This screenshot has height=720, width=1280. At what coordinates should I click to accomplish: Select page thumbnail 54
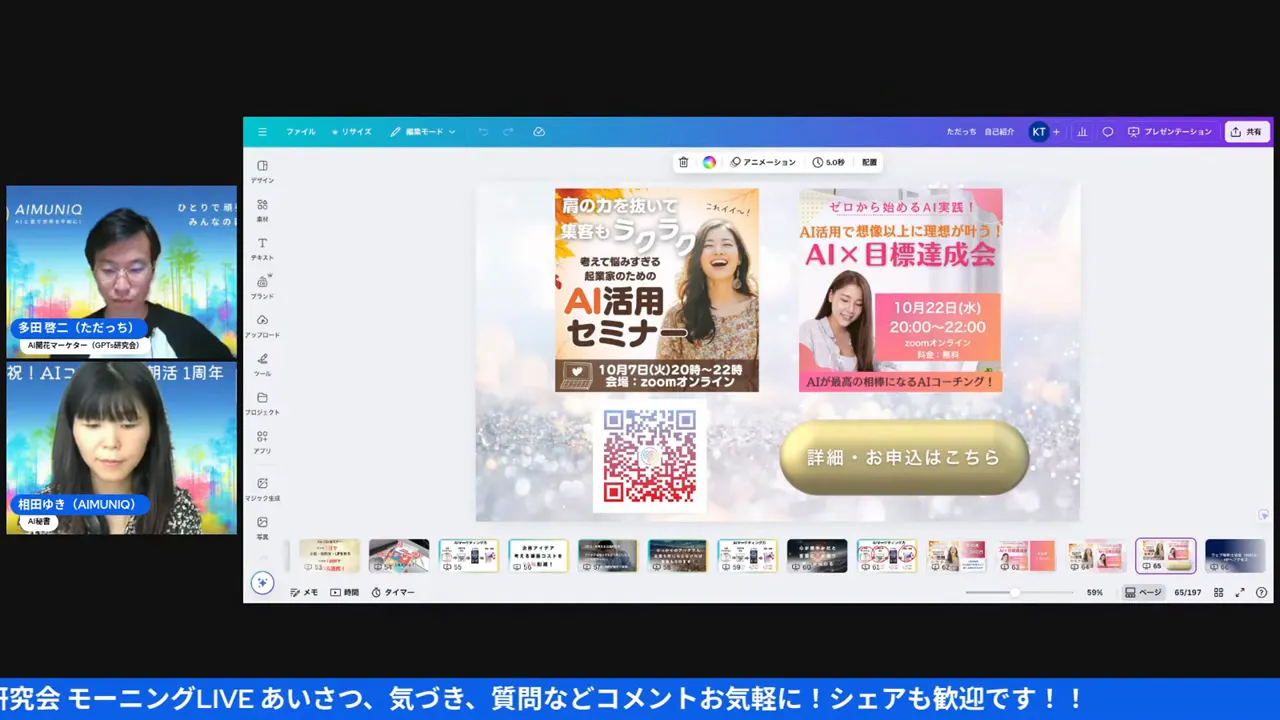pos(399,556)
